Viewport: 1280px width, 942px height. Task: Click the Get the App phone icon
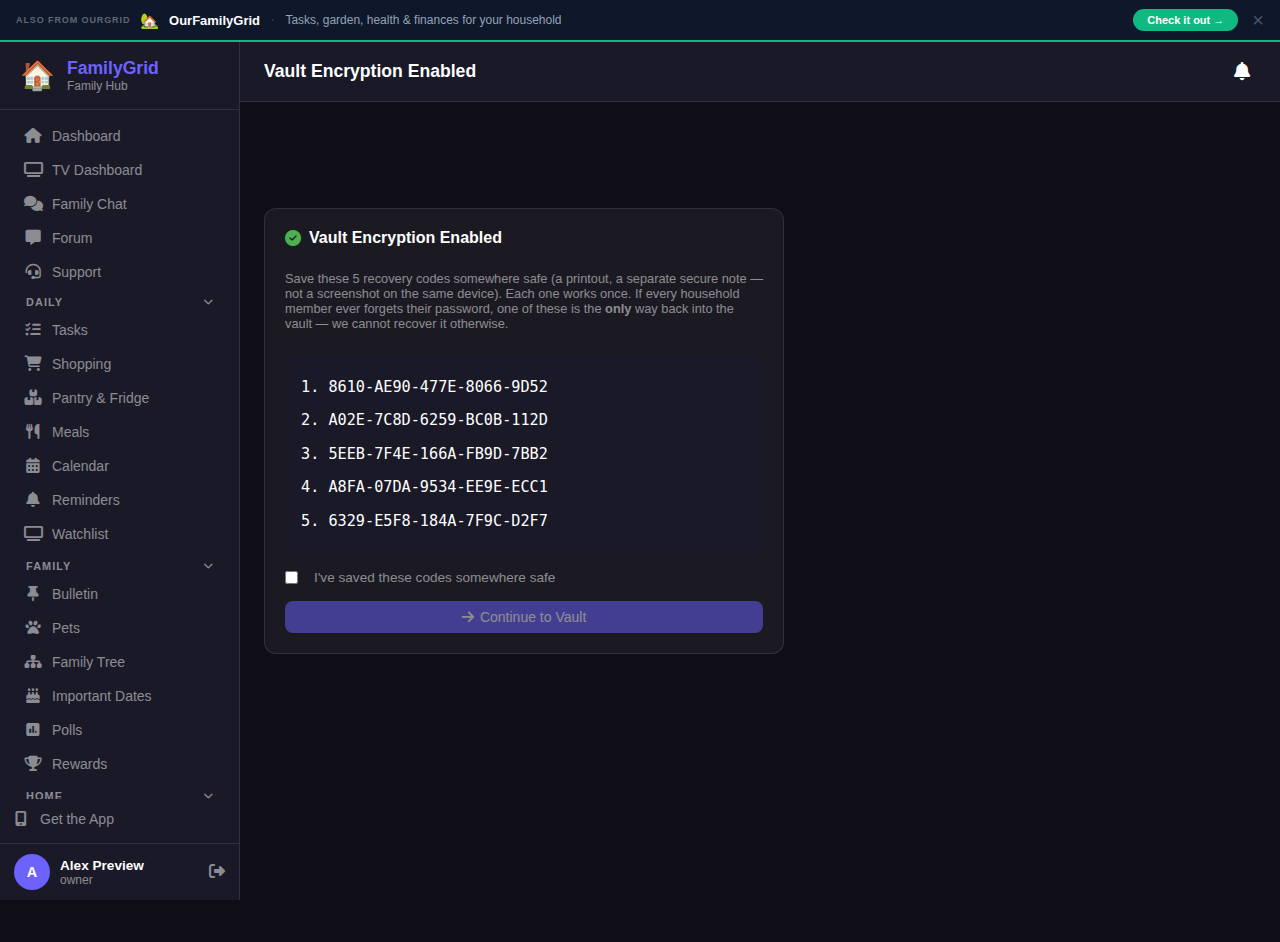21,819
